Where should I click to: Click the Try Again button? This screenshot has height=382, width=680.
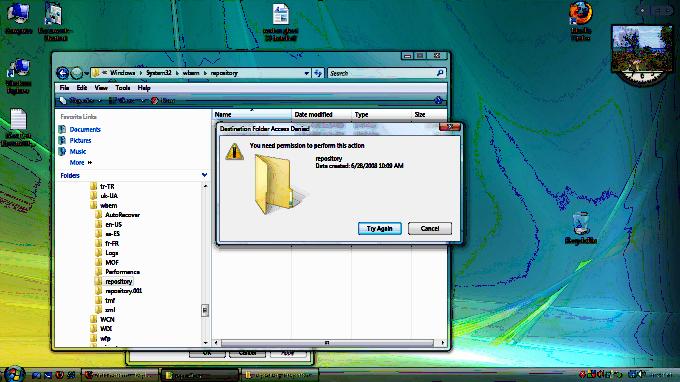click(379, 229)
